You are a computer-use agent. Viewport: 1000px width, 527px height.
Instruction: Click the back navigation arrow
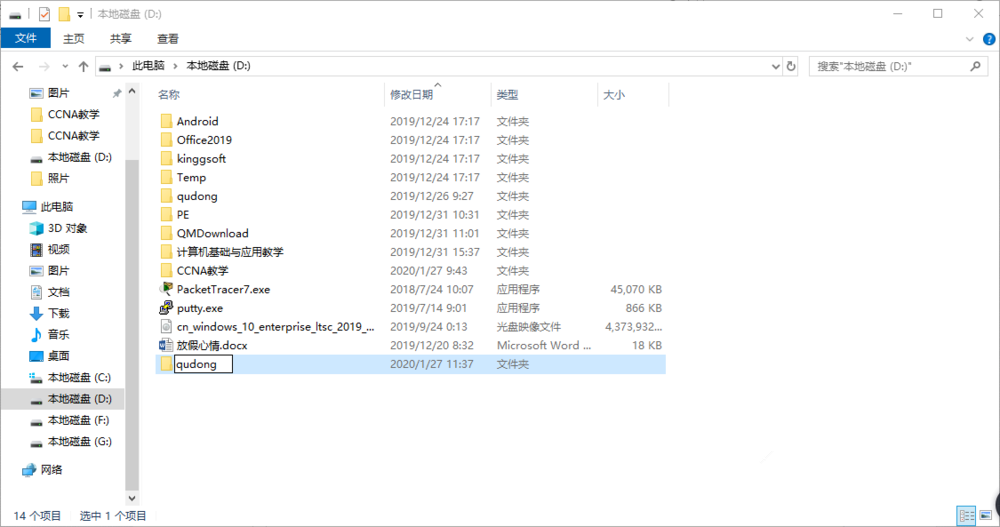pyautogui.click(x=18, y=66)
